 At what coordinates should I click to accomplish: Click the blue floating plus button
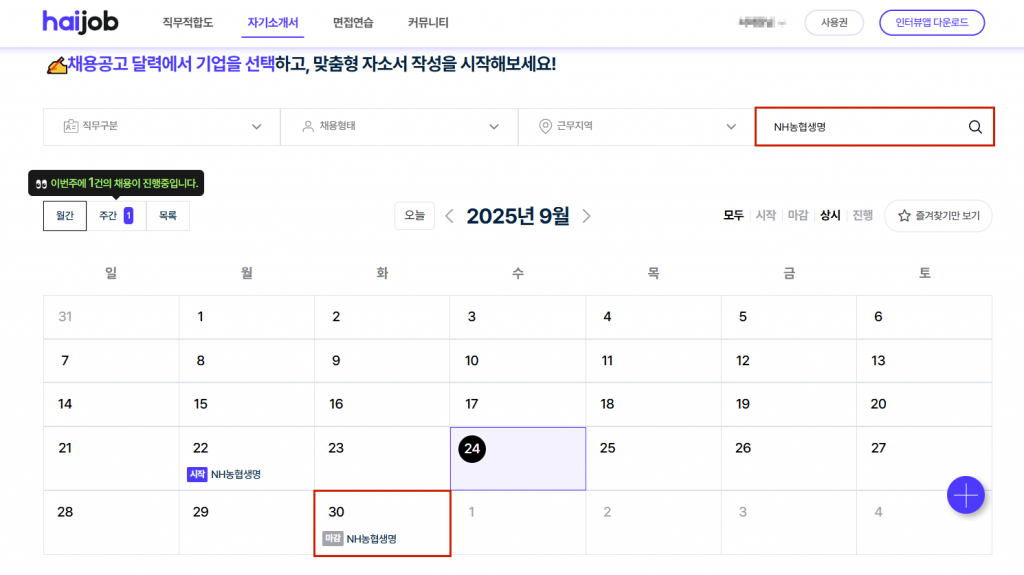point(966,494)
